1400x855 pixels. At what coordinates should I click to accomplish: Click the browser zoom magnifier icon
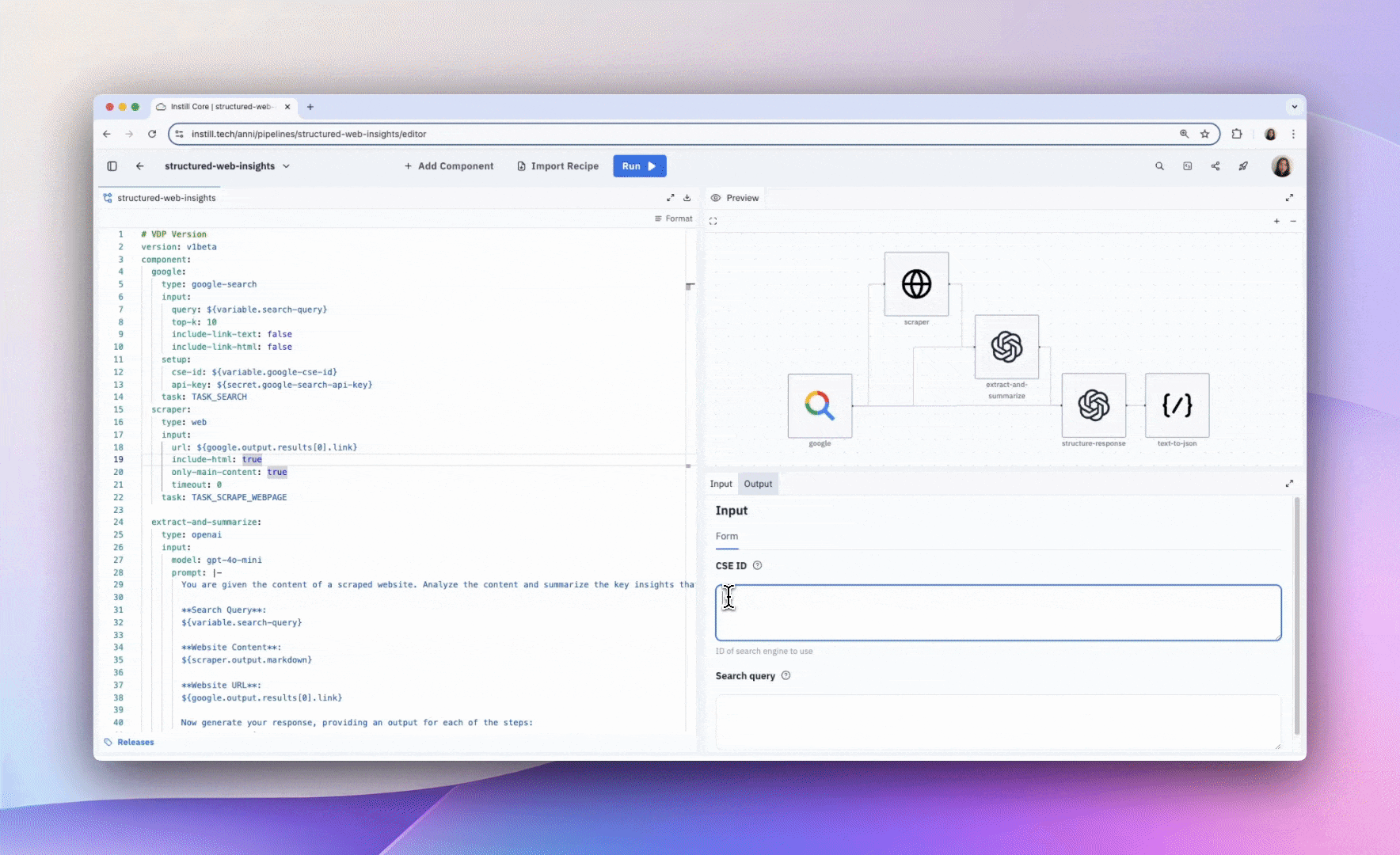tap(1184, 134)
